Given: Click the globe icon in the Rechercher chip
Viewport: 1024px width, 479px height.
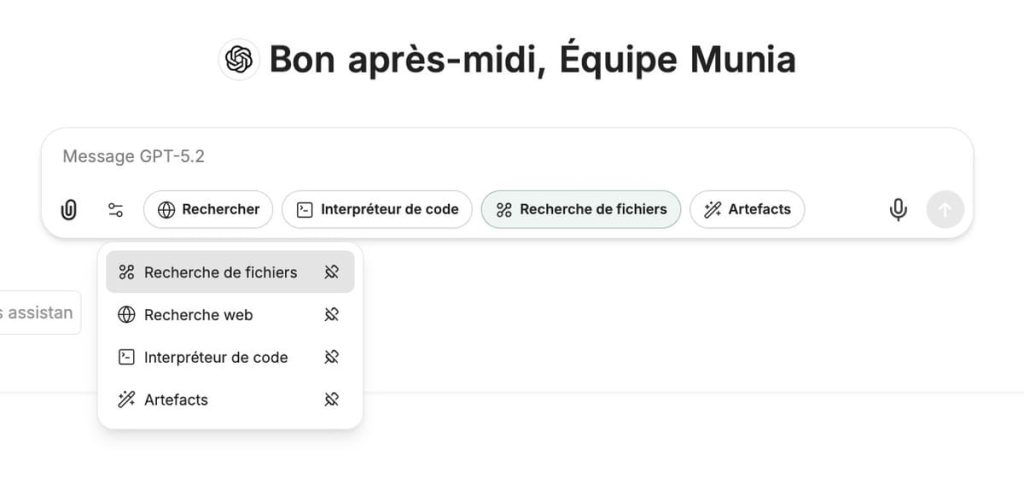Looking at the screenshot, I should coord(167,210).
